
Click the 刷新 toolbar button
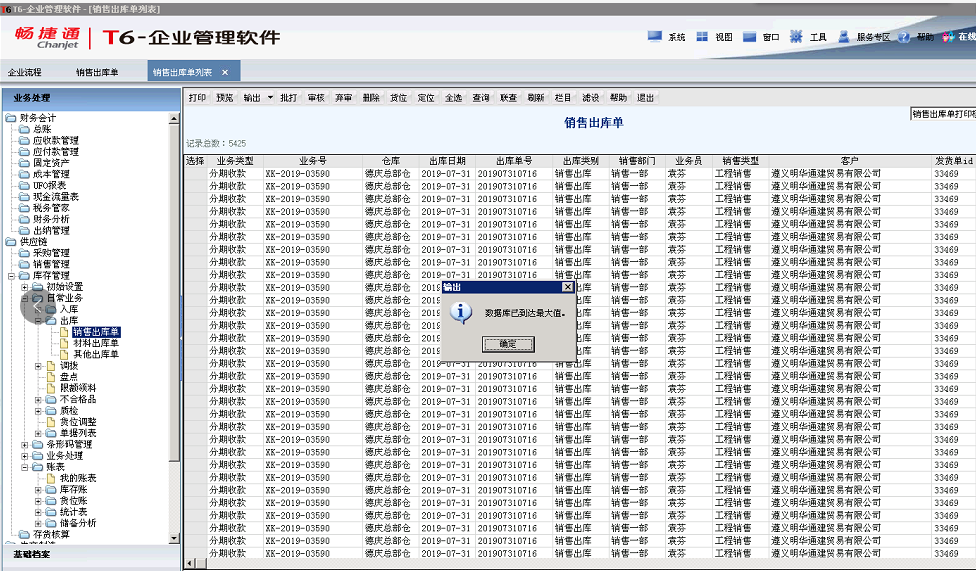[535, 98]
